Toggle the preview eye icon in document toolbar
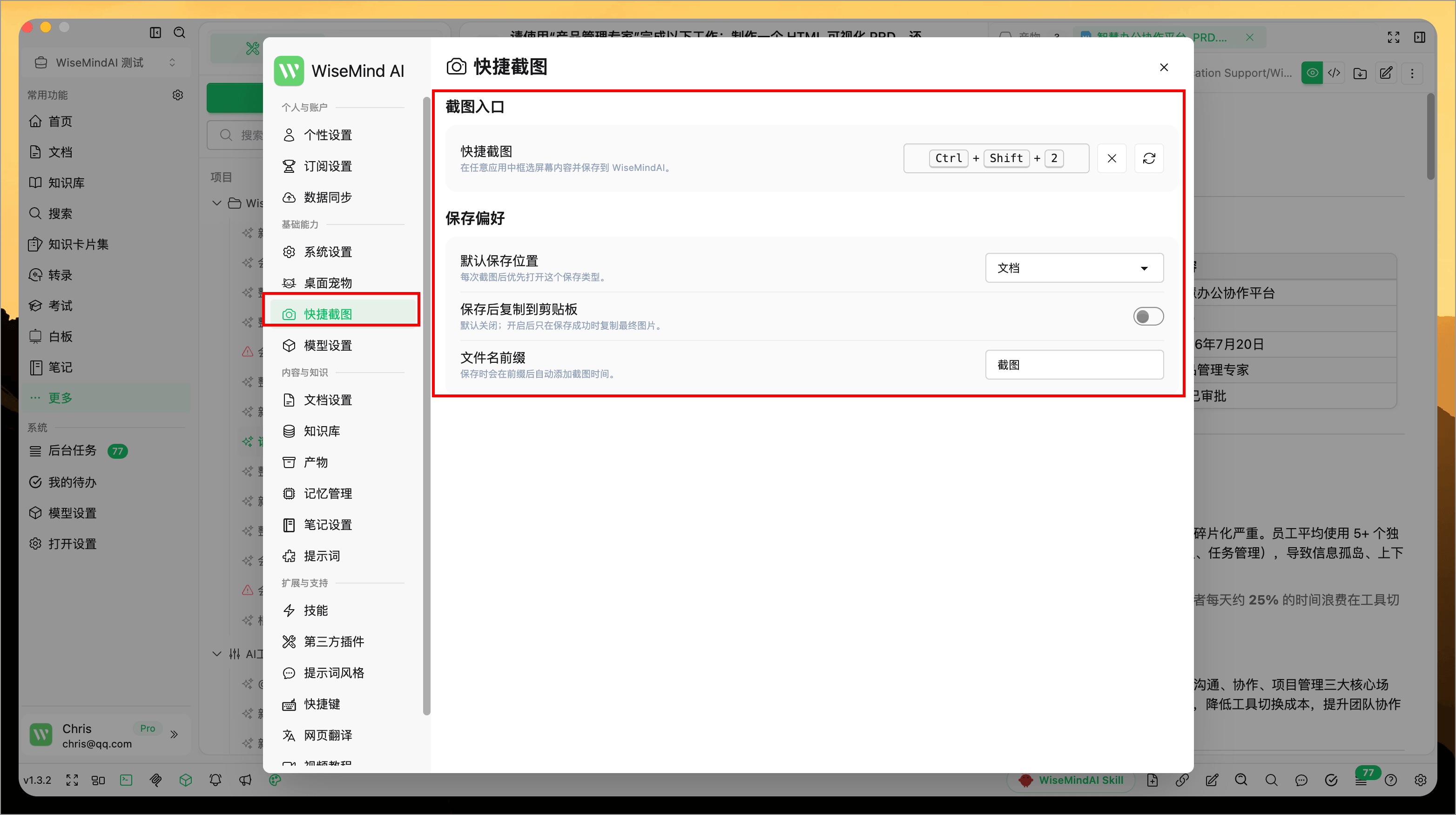The height and width of the screenshot is (815, 1456). point(1312,73)
